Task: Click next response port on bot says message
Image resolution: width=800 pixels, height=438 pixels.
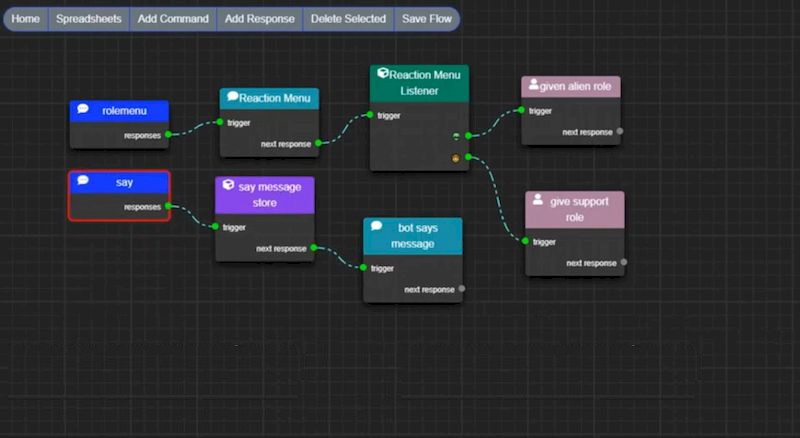Action: pyautogui.click(x=462, y=288)
